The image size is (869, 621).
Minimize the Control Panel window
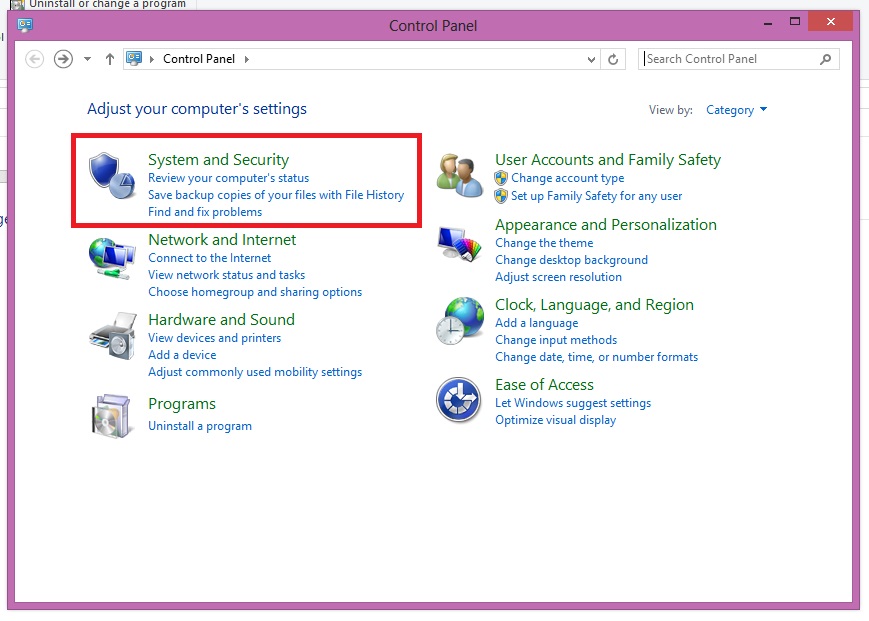[768, 23]
